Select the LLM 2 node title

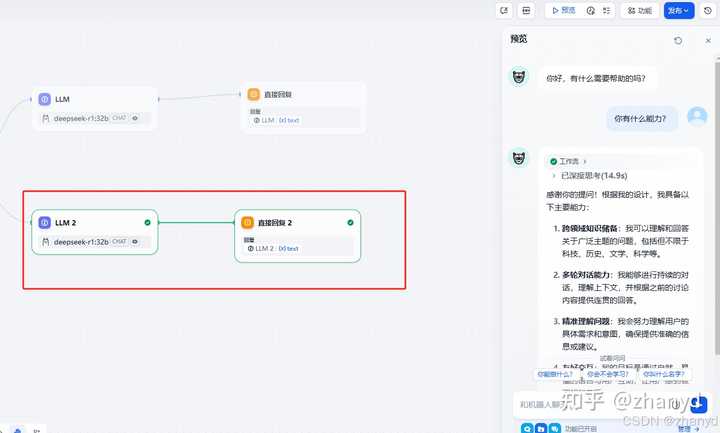click(66, 223)
